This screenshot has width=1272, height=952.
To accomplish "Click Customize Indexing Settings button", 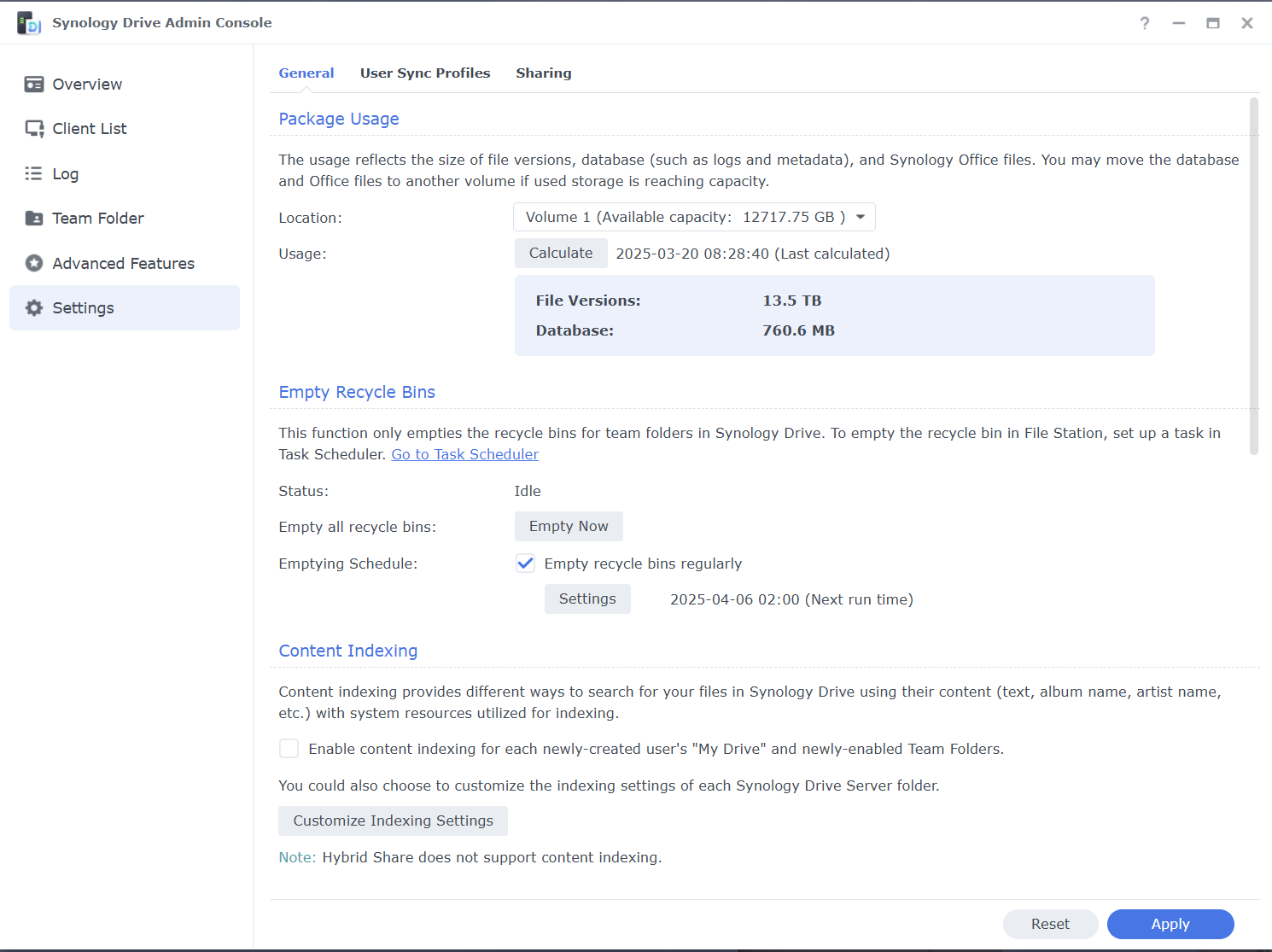I will tap(394, 821).
